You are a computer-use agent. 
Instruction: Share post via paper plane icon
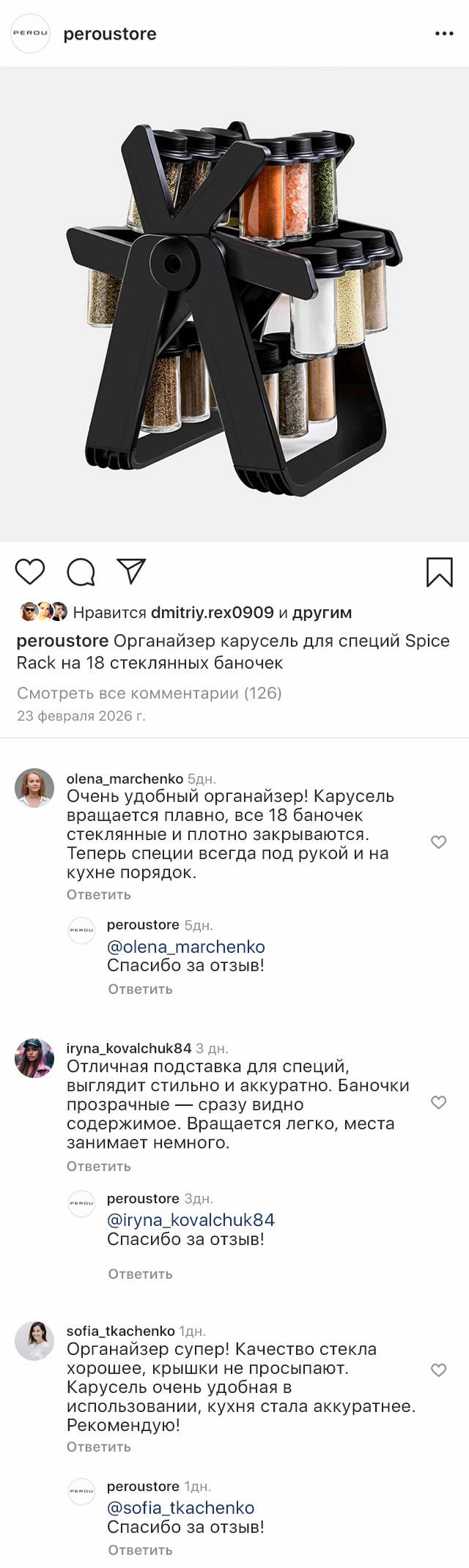tap(132, 571)
